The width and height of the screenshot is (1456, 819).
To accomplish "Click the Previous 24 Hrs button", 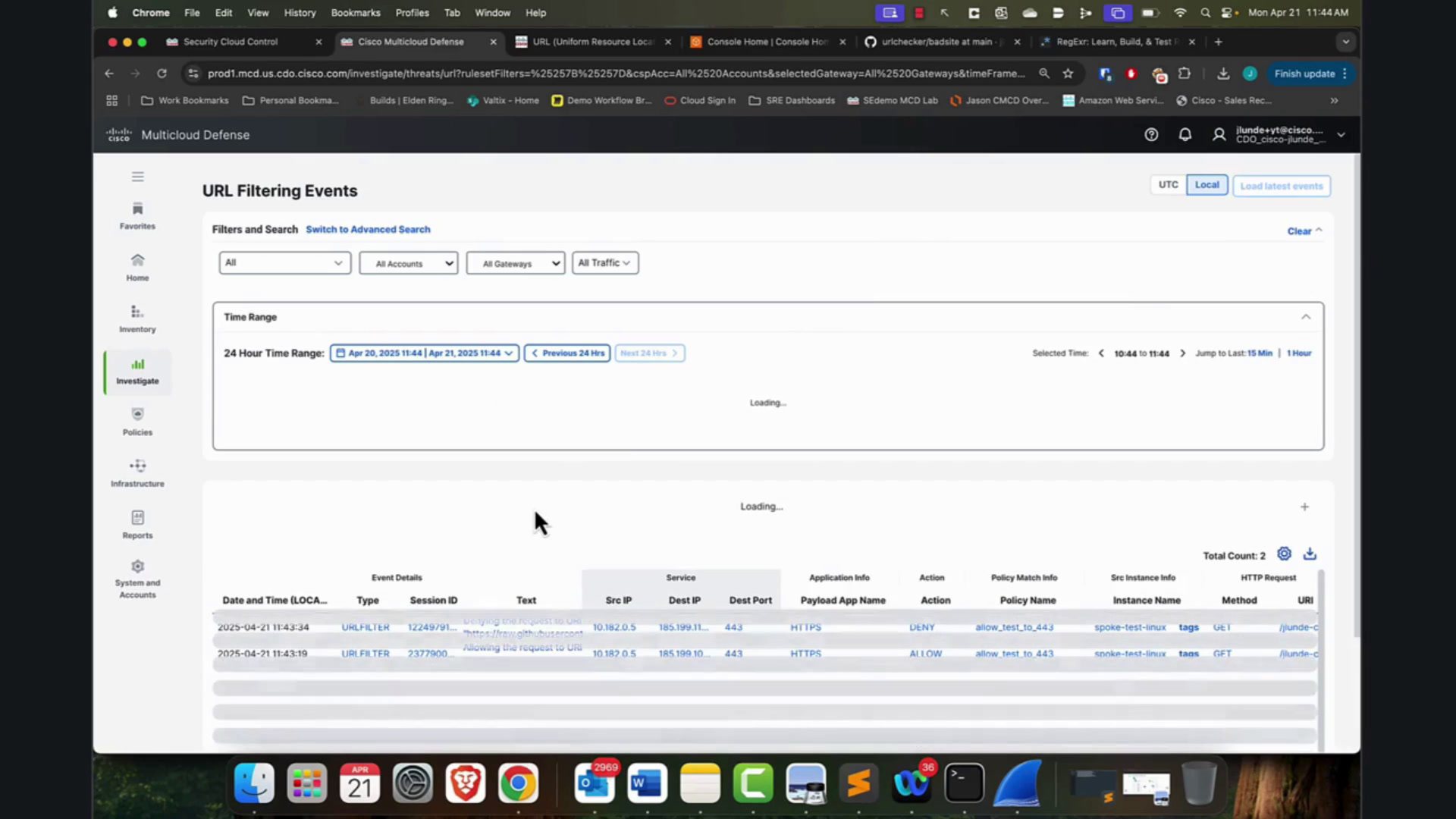I will pos(567,353).
